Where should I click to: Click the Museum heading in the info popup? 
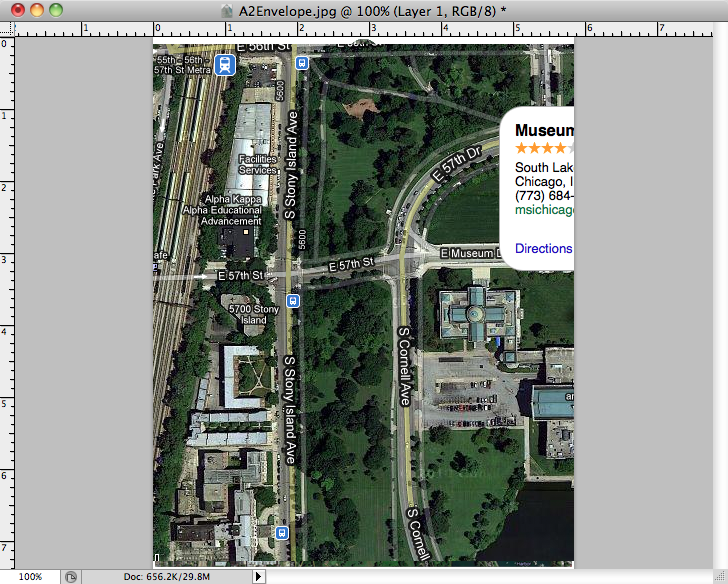point(544,130)
